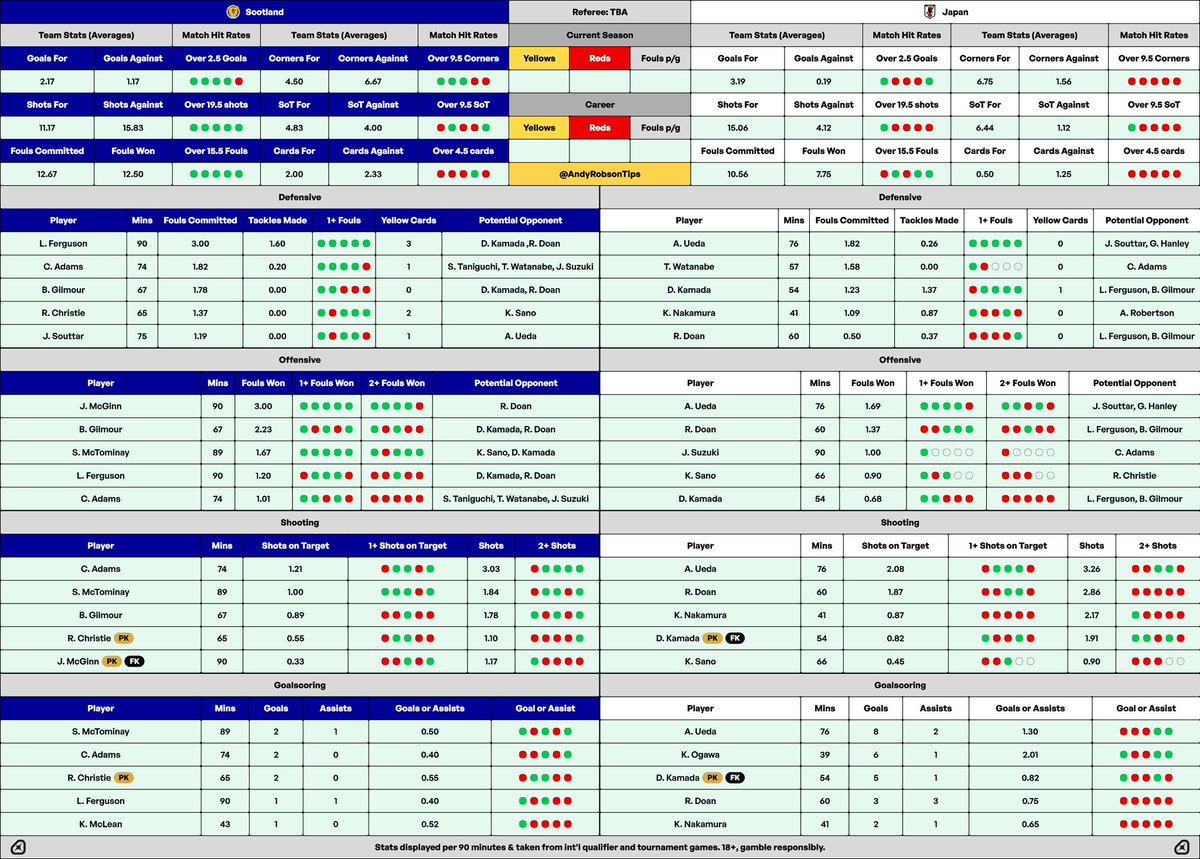Click the '@AndyRobsonTips' yellow handle cell
1200x859 pixels.
point(599,174)
